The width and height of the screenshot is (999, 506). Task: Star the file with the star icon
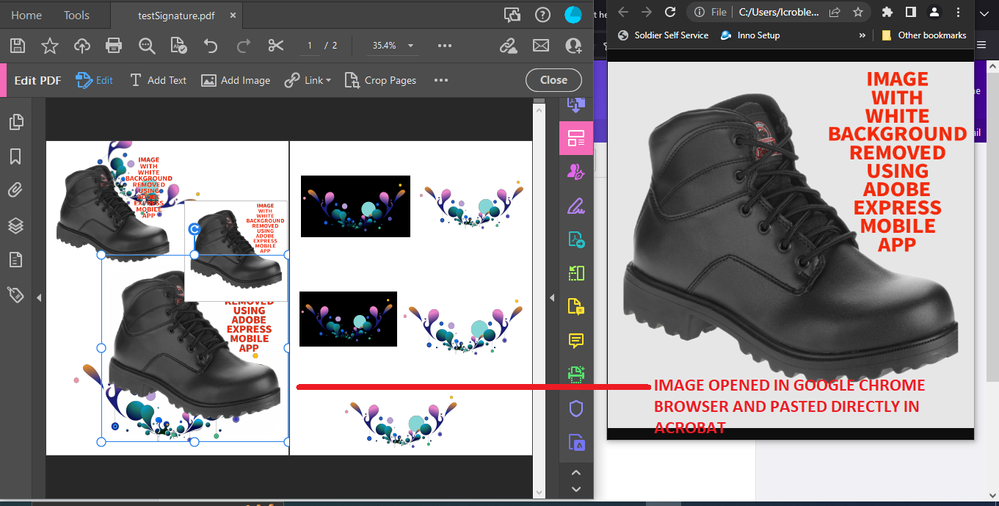50,45
